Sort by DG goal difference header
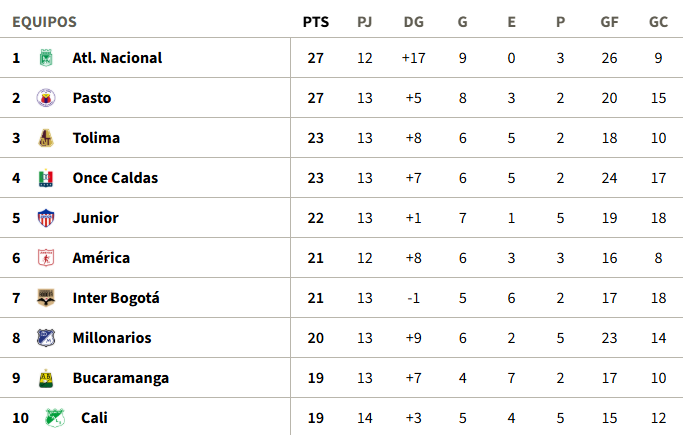Viewport: 685px width, 435px height. click(413, 22)
